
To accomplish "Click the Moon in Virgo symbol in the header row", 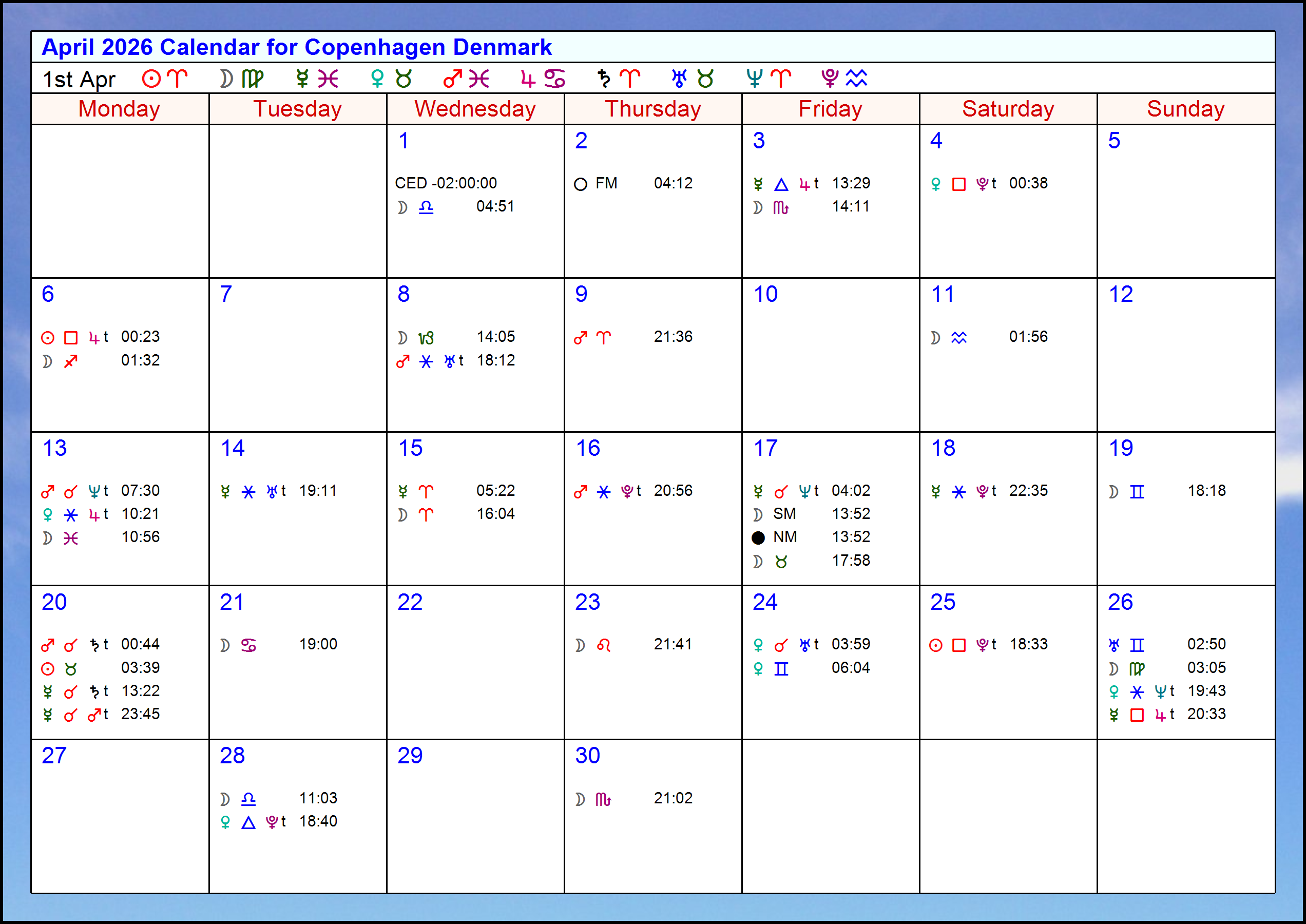I will [x=242, y=79].
